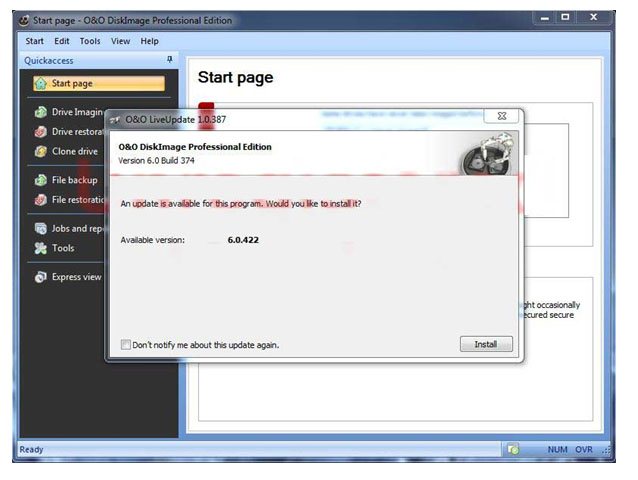
Task: Open Clone drive label in sidebar
Action: [75, 151]
